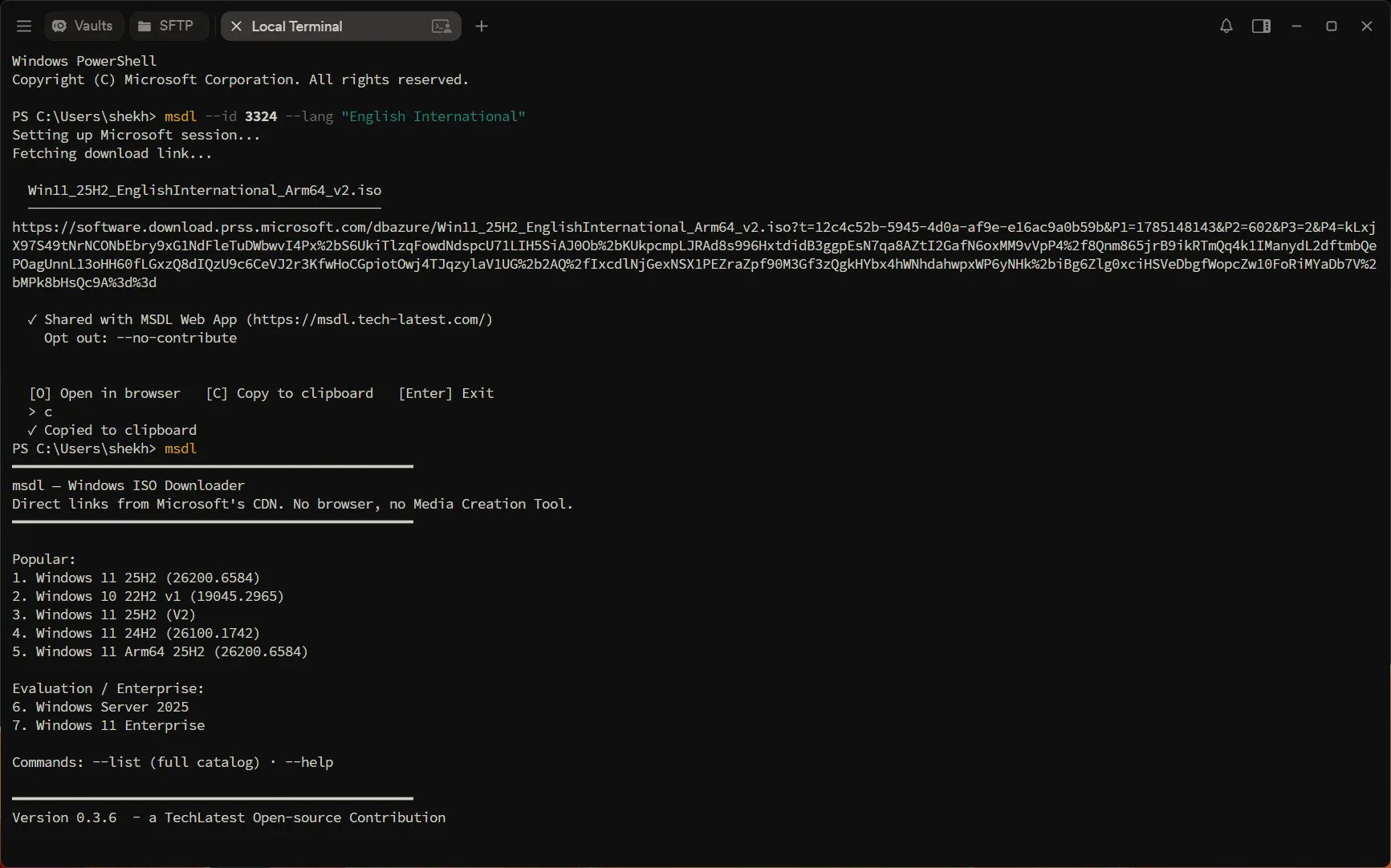Click the '5. Windows 11 Arm64 25H2' line
This screenshot has width=1391, height=868.
click(x=161, y=651)
